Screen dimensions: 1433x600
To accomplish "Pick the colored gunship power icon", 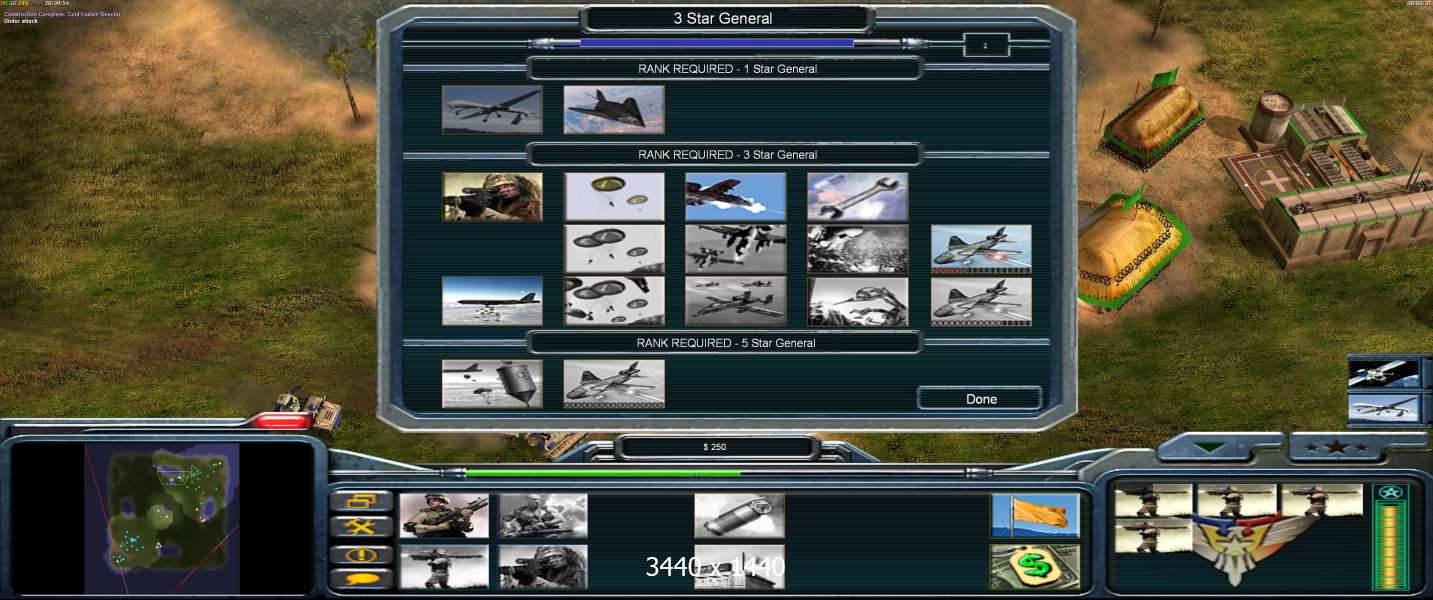I will tap(981, 249).
